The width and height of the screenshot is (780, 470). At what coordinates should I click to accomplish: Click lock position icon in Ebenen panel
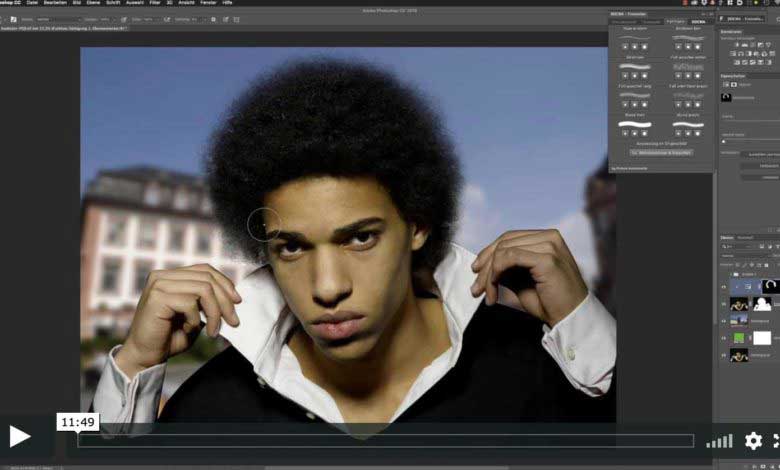[752, 265]
